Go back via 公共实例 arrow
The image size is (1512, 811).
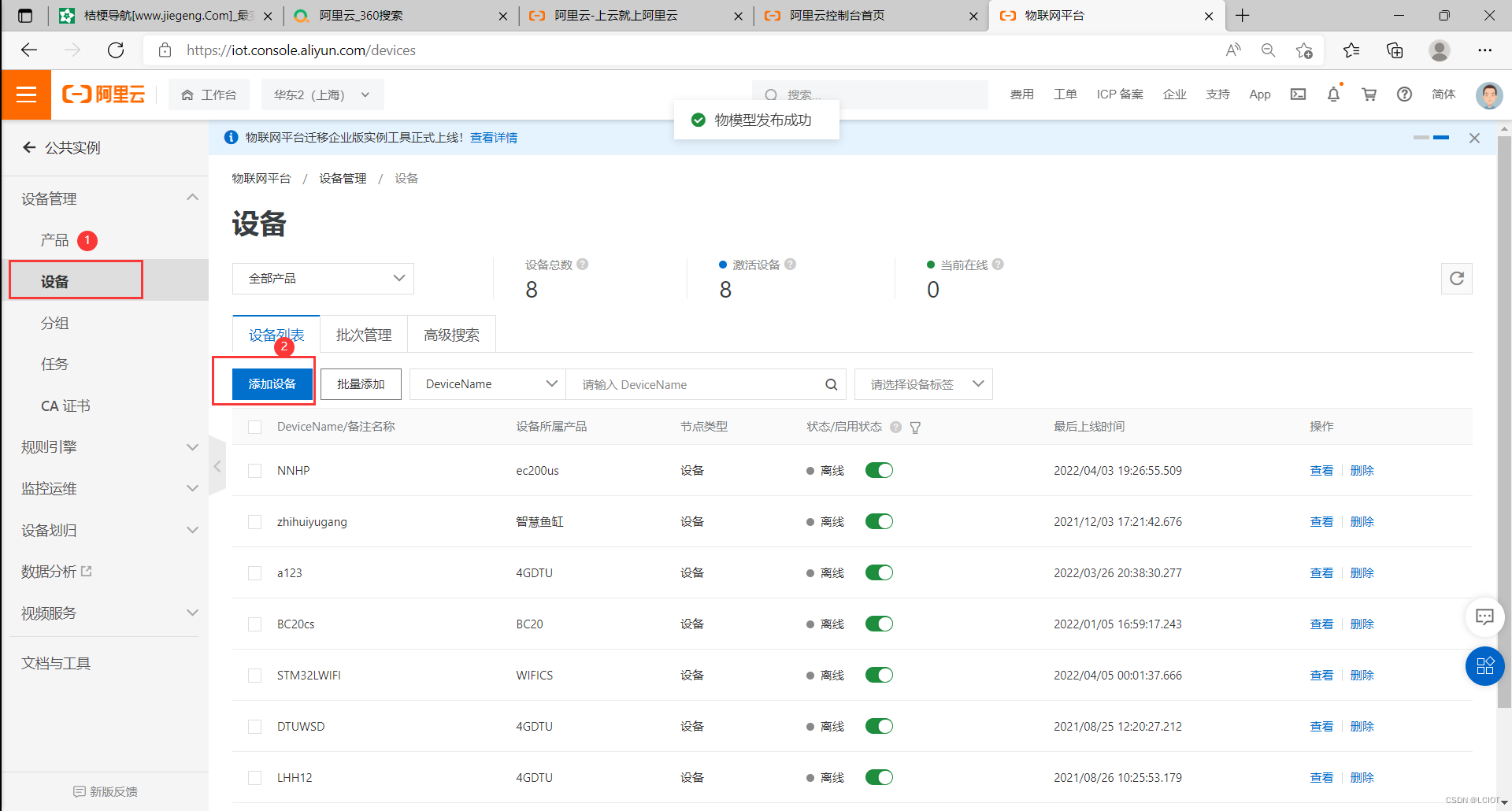[29, 147]
